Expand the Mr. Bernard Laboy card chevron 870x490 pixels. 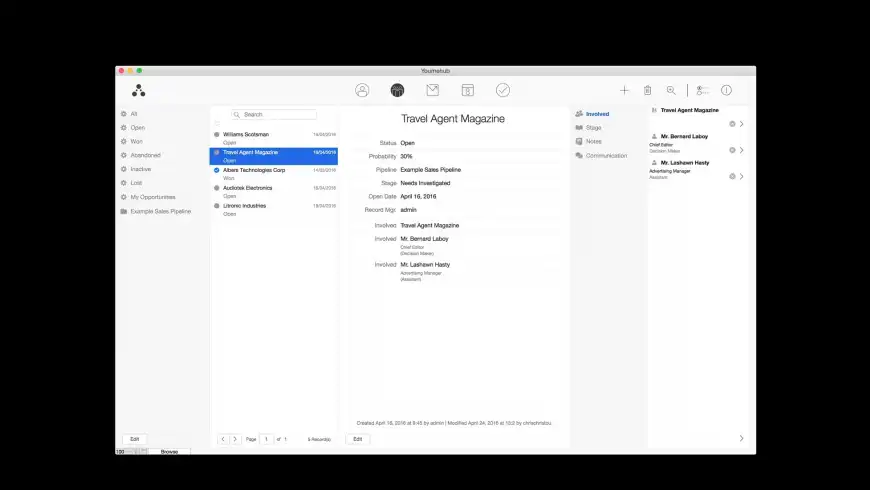(741, 150)
